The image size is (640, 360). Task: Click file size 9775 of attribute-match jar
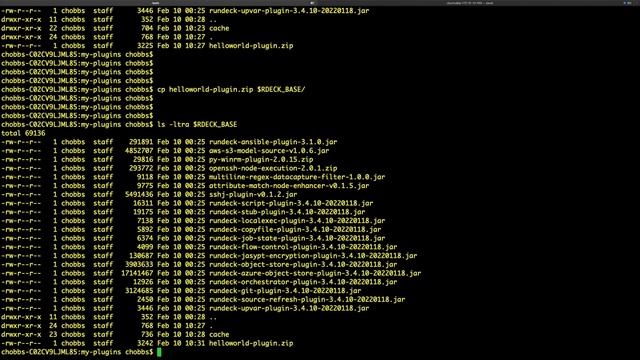click(145, 186)
